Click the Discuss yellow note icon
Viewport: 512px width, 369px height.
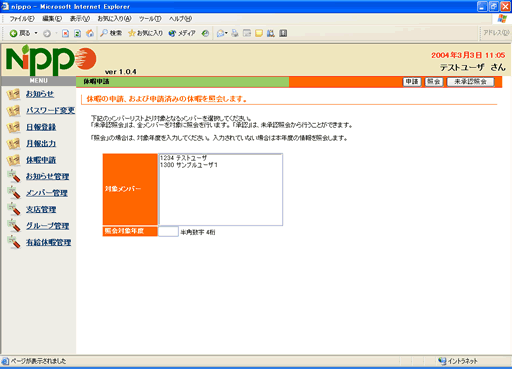point(259,33)
